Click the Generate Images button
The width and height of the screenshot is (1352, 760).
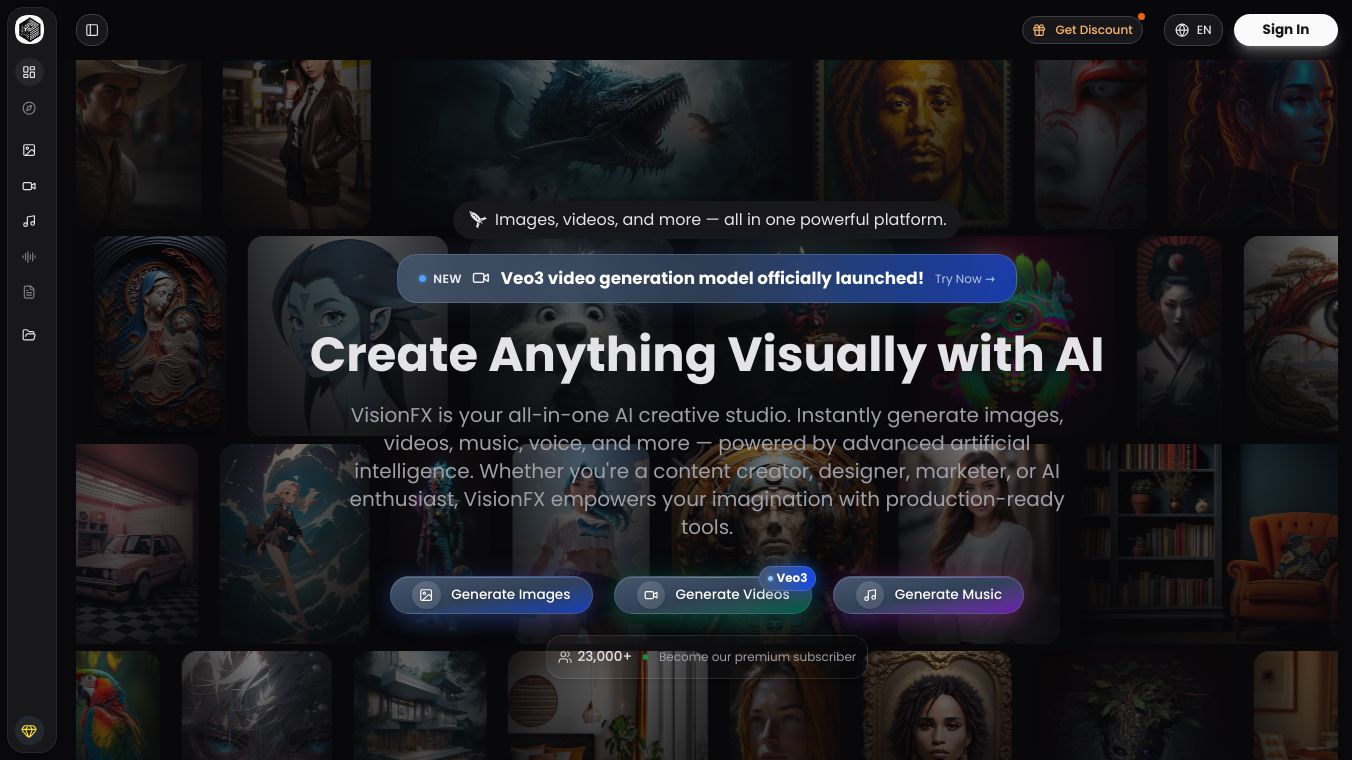[x=491, y=594]
